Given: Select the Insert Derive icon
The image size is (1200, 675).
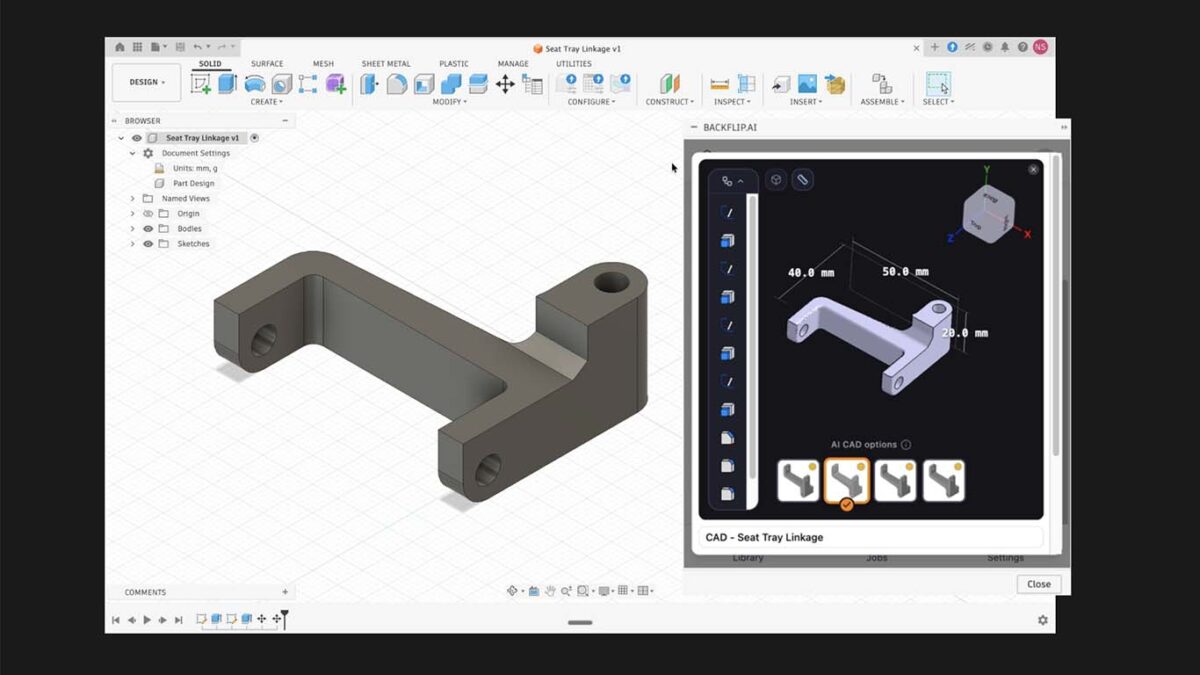Looking at the screenshot, I should 780,84.
